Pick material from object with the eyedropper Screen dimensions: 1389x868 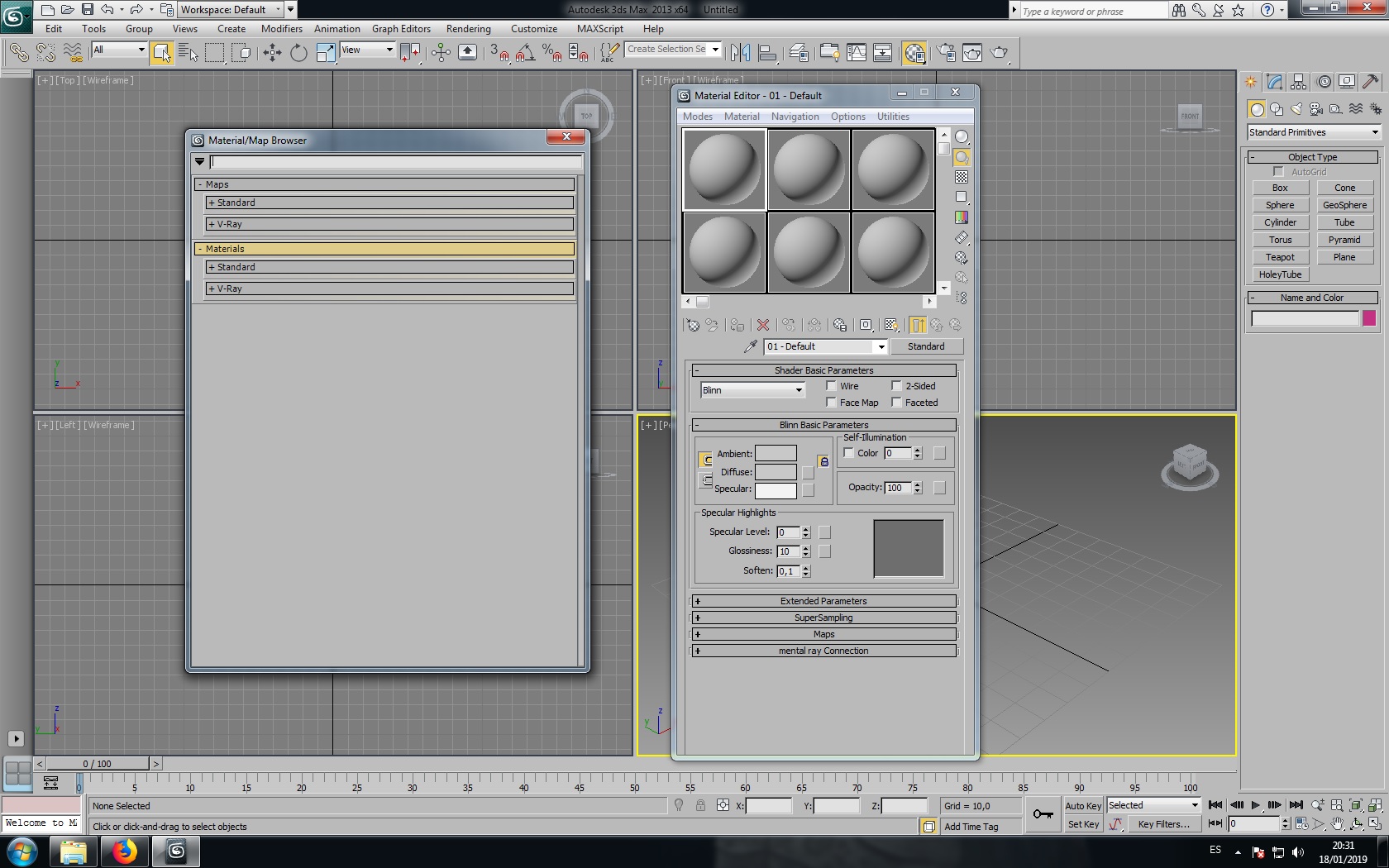click(750, 346)
